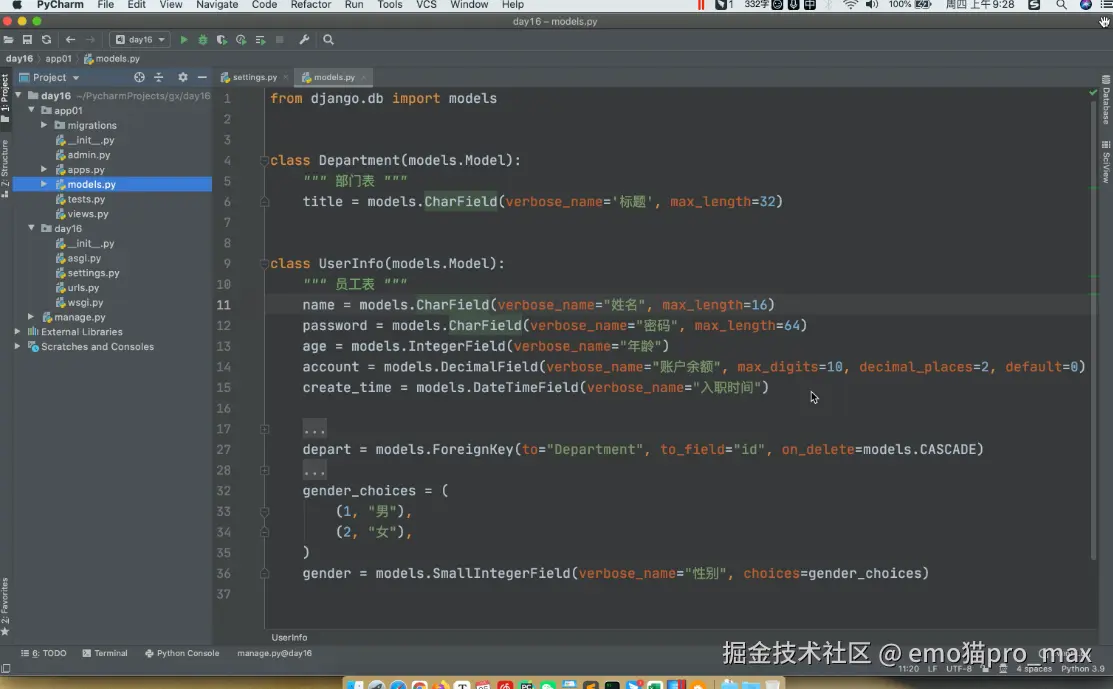
Task: Open the manage.py@day16 tool window
Action: [x=274, y=654]
